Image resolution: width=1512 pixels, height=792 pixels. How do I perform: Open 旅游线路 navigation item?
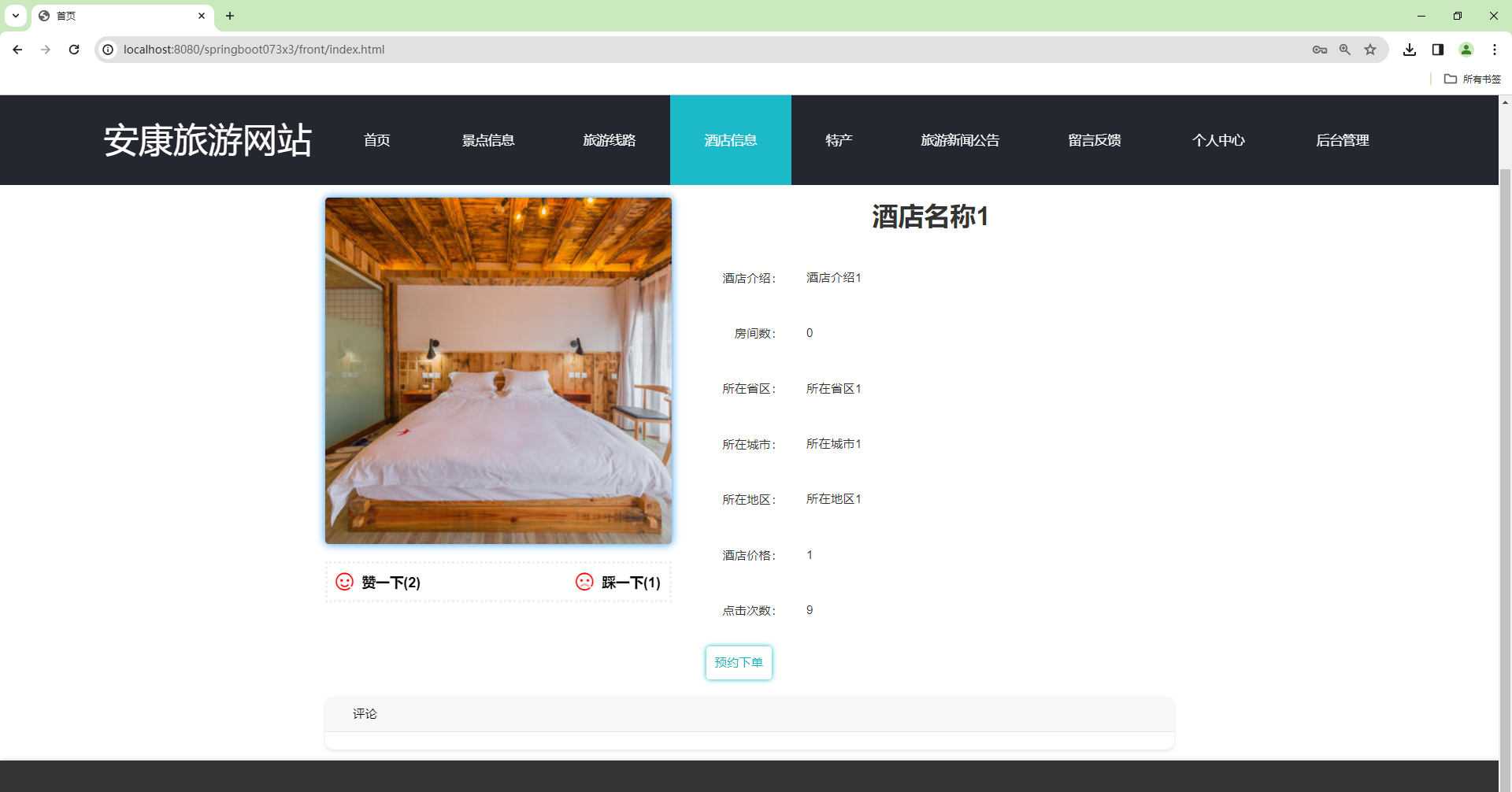[610, 140]
